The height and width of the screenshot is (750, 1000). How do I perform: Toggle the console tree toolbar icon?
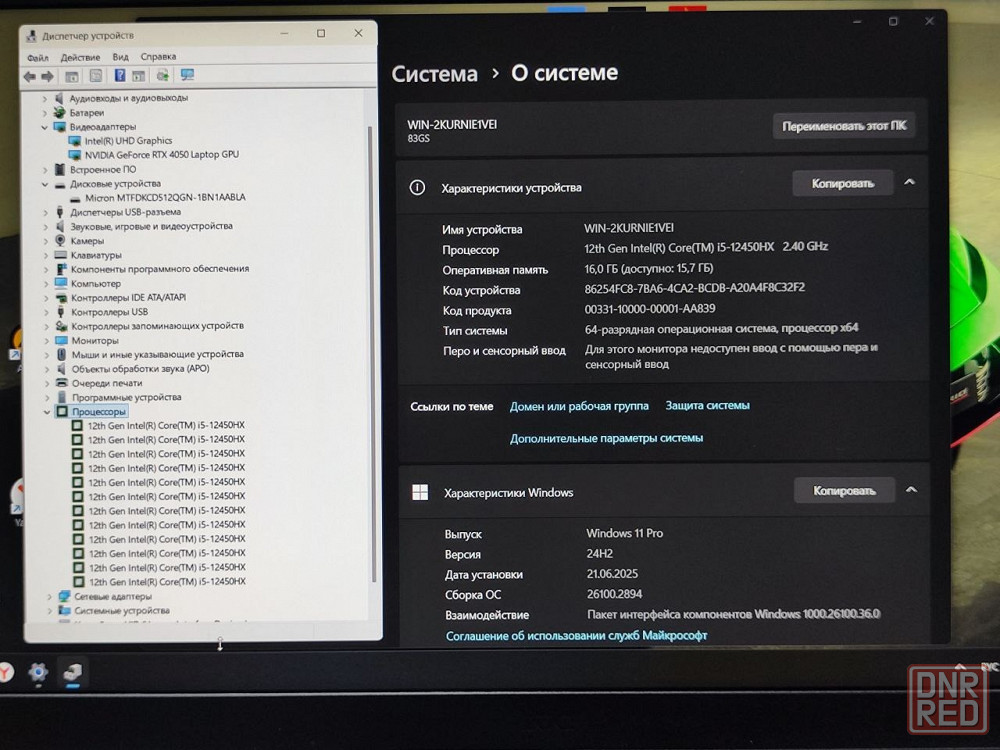click(71, 77)
